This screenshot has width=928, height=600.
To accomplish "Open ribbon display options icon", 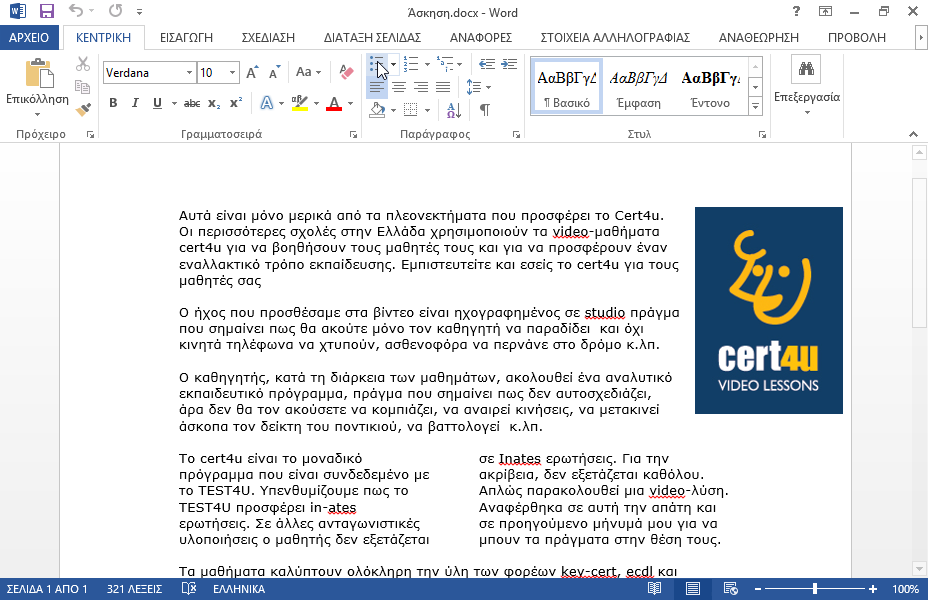I will point(825,11).
